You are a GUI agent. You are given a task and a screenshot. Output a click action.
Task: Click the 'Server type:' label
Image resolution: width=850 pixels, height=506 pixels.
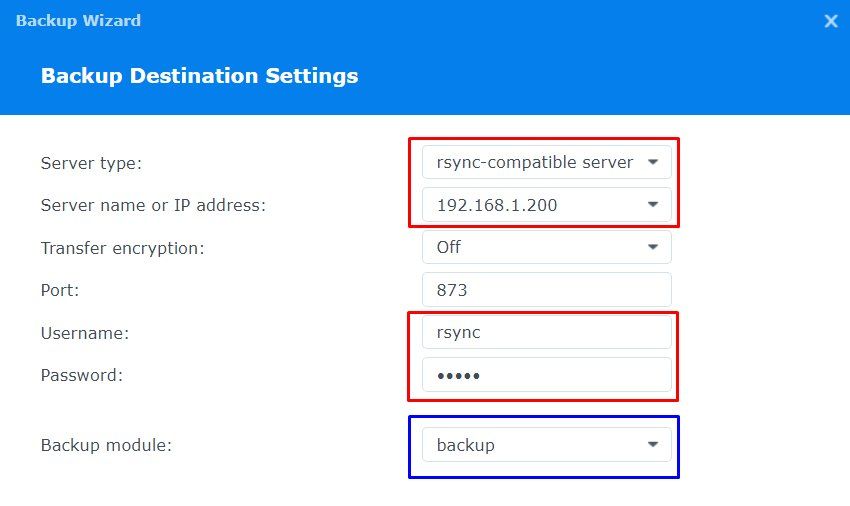click(91, 163)
